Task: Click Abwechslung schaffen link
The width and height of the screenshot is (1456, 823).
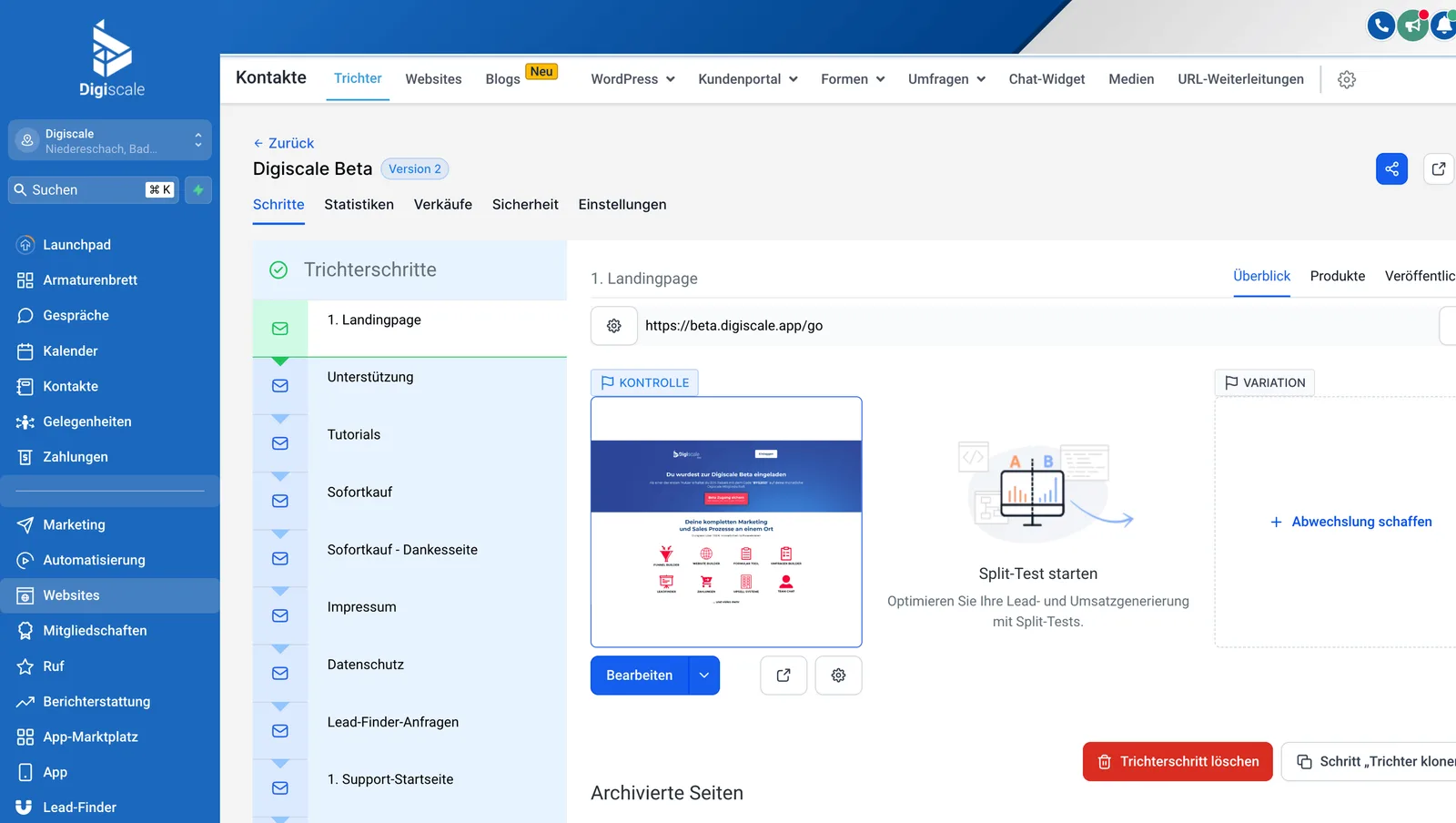Action: coord(1351,522)
